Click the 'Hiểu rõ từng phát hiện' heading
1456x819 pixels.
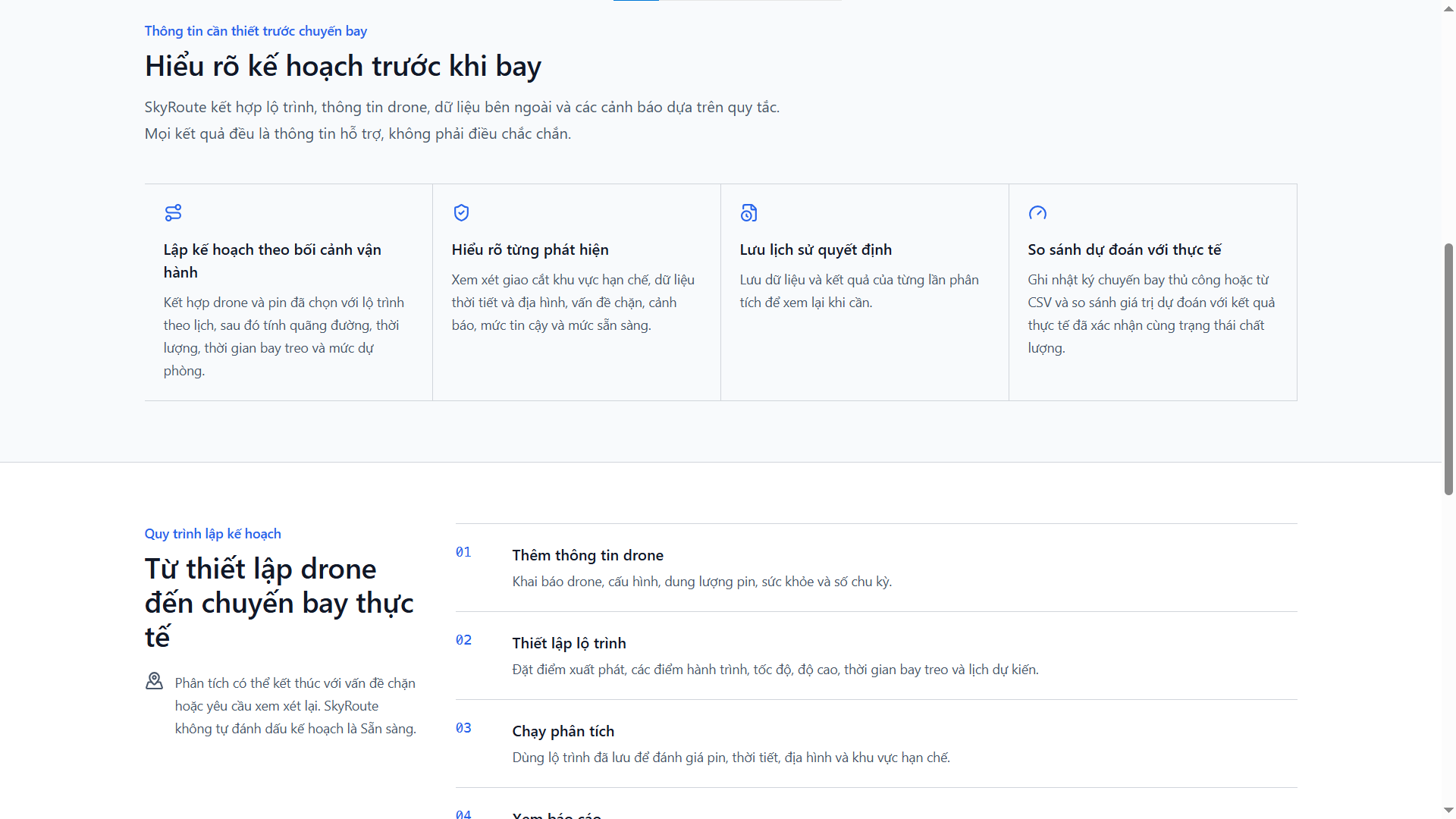pyautogui.click(x=530, y=249)
